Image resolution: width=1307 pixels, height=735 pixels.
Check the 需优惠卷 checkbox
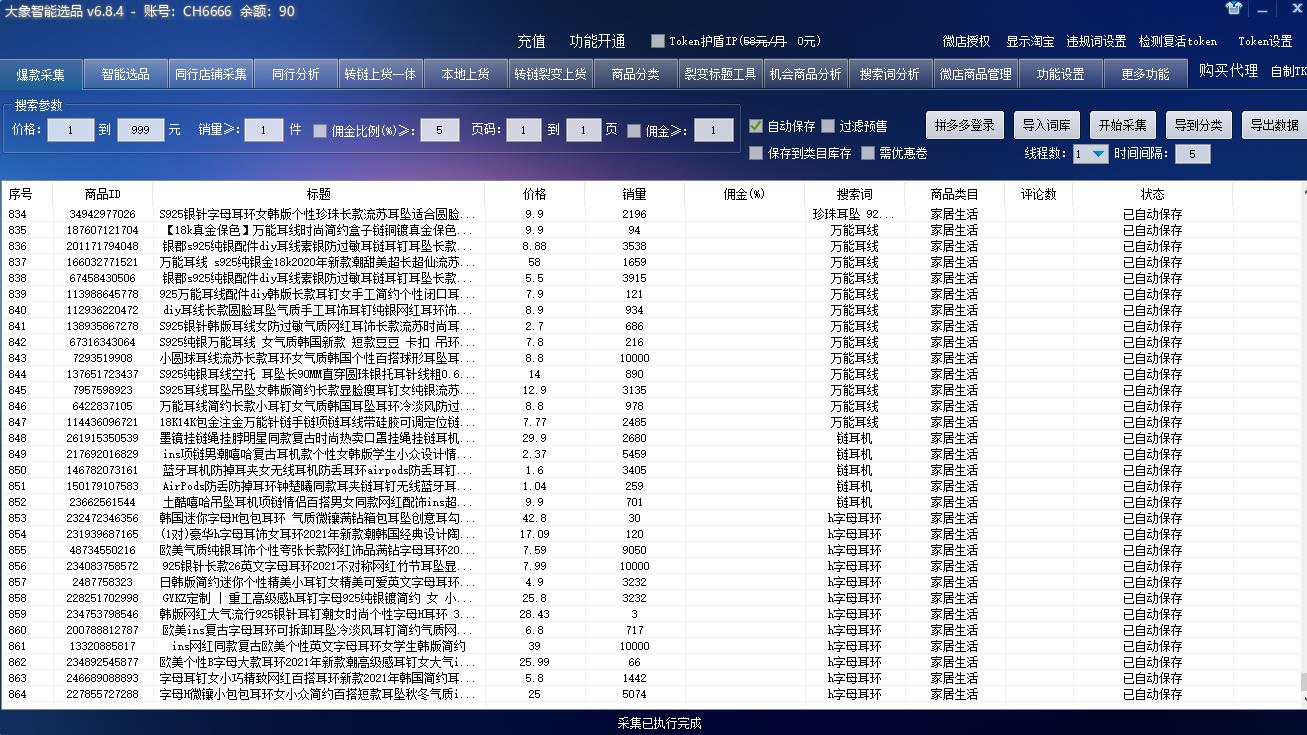pos(868,153)
